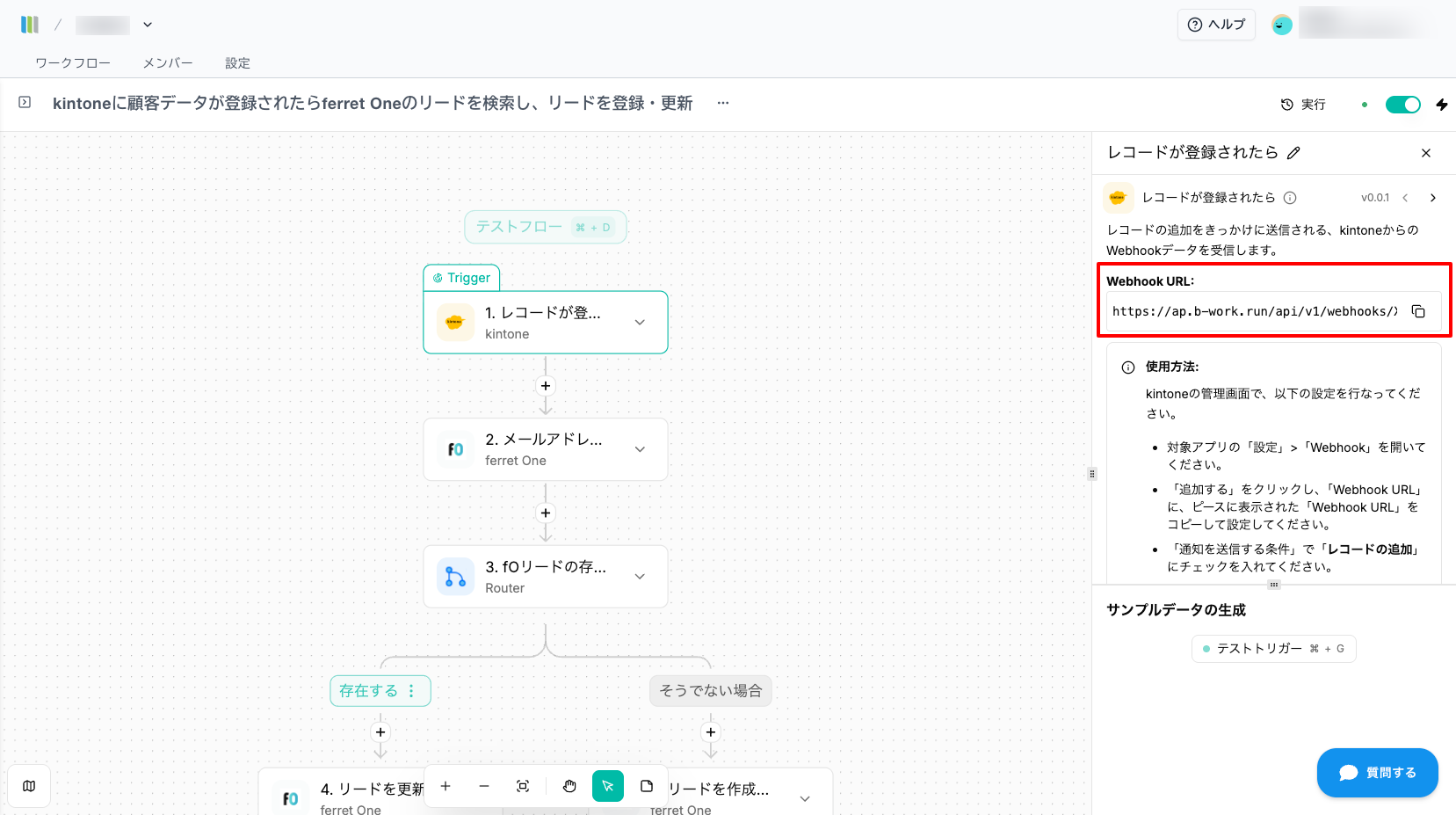1456x815 pixels.
Task: Select the pointer cursor tool
Action: pyautogui.click(x=608, y=786)
